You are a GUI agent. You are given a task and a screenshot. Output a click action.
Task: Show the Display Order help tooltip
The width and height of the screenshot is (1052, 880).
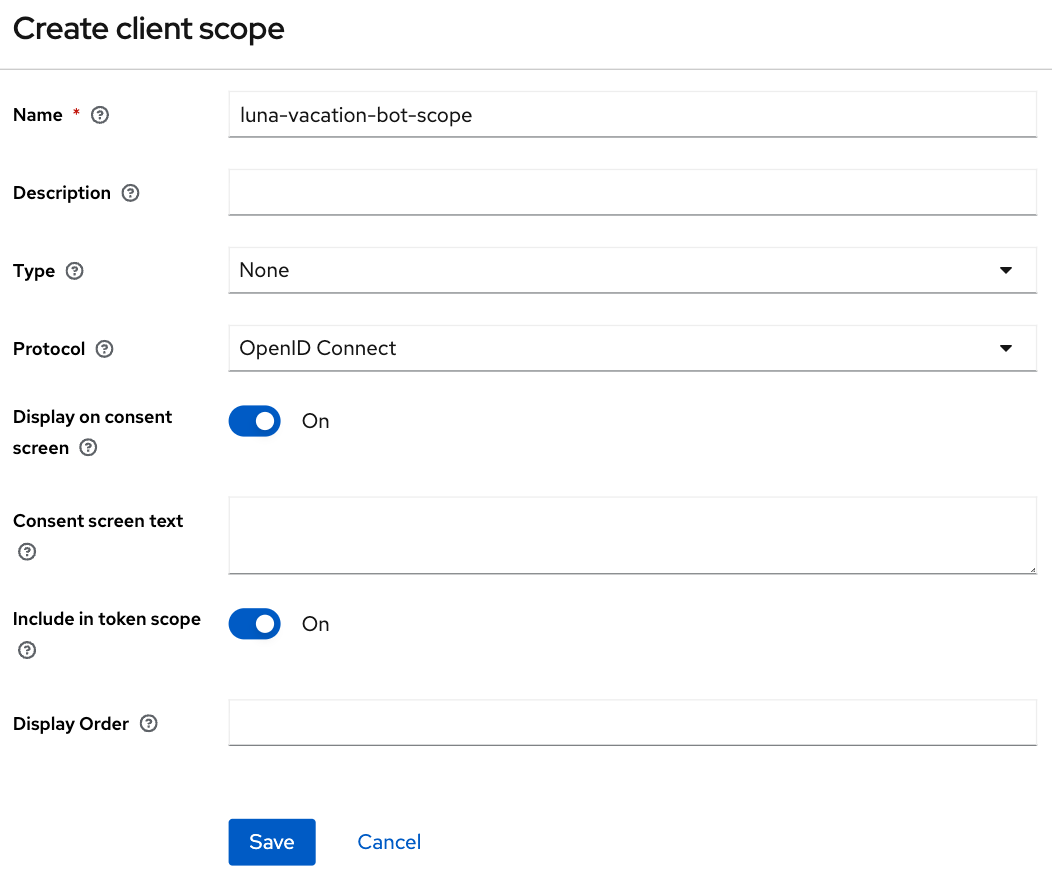149,724
